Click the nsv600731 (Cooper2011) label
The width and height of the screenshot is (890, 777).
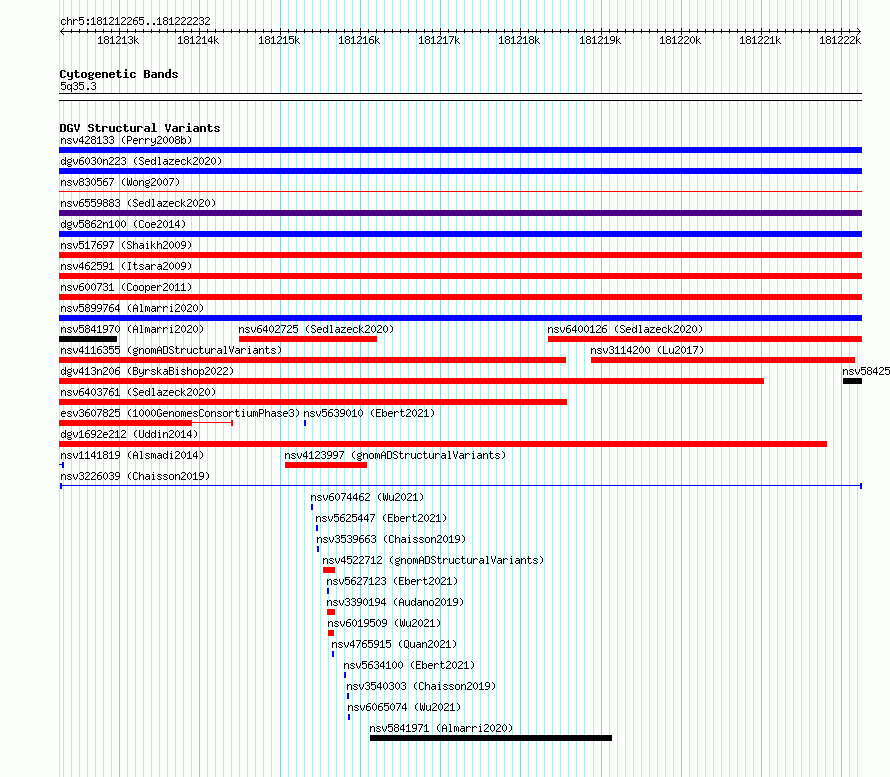pyautogui.click(x=126, y=287)
